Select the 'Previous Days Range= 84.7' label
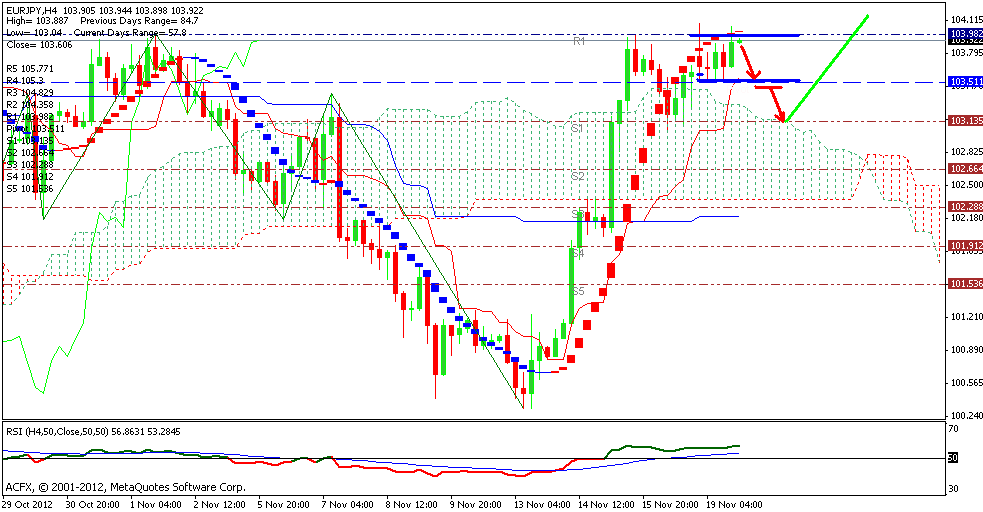983x512 pixels. (x=139, y=21)
